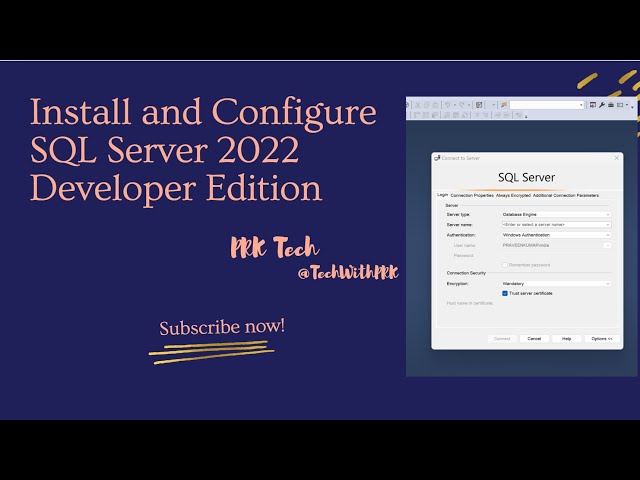Click the Cancel button
Viewport: 640px width, 480px height.
[x=534, y=339]
